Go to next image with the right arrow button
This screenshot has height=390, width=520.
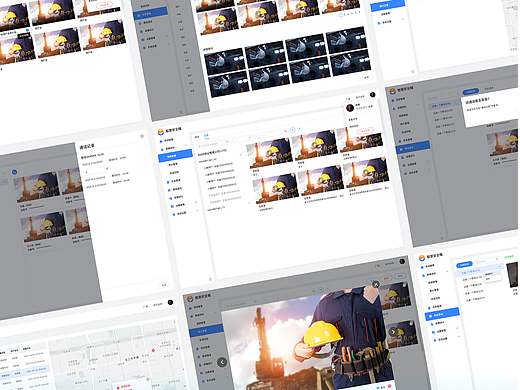click(x=393, y=332)
